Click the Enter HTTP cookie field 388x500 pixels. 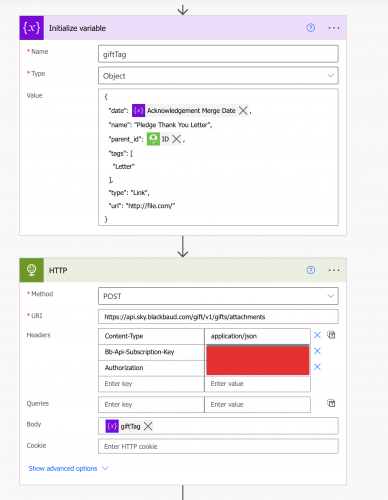pos(218,446)
